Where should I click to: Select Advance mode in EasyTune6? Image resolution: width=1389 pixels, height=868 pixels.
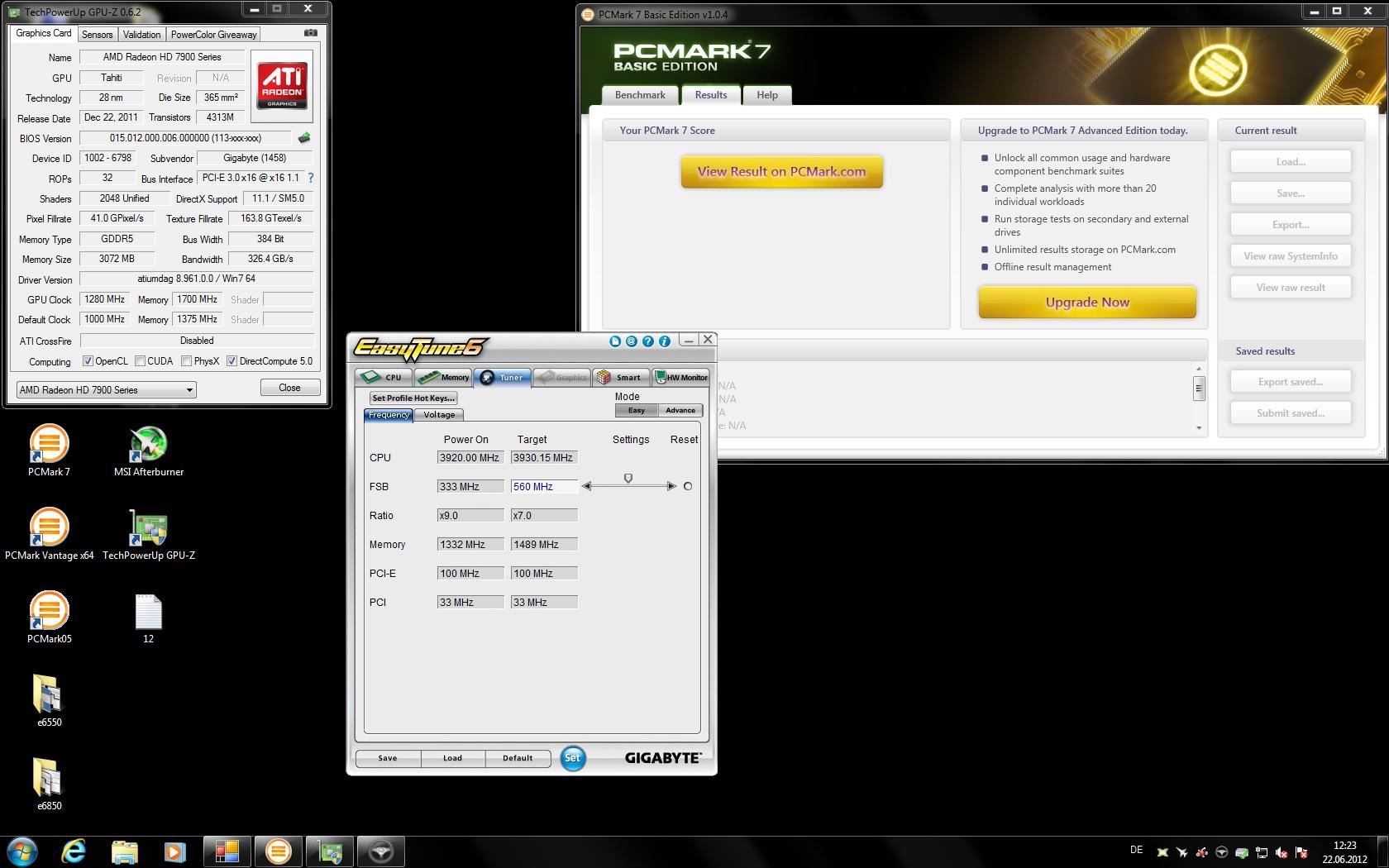pyautogui.click(x=680, y=410)
